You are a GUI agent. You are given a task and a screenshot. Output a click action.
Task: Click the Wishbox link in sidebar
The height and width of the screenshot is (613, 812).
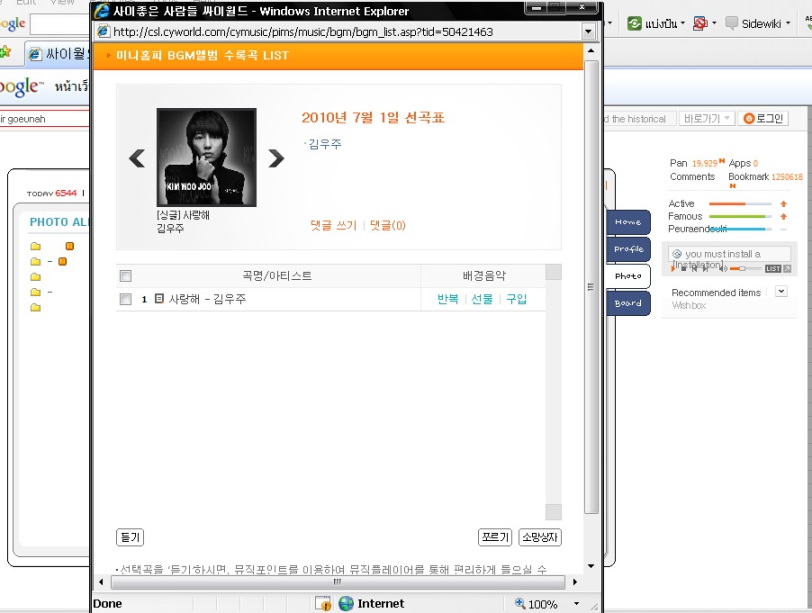689,305
